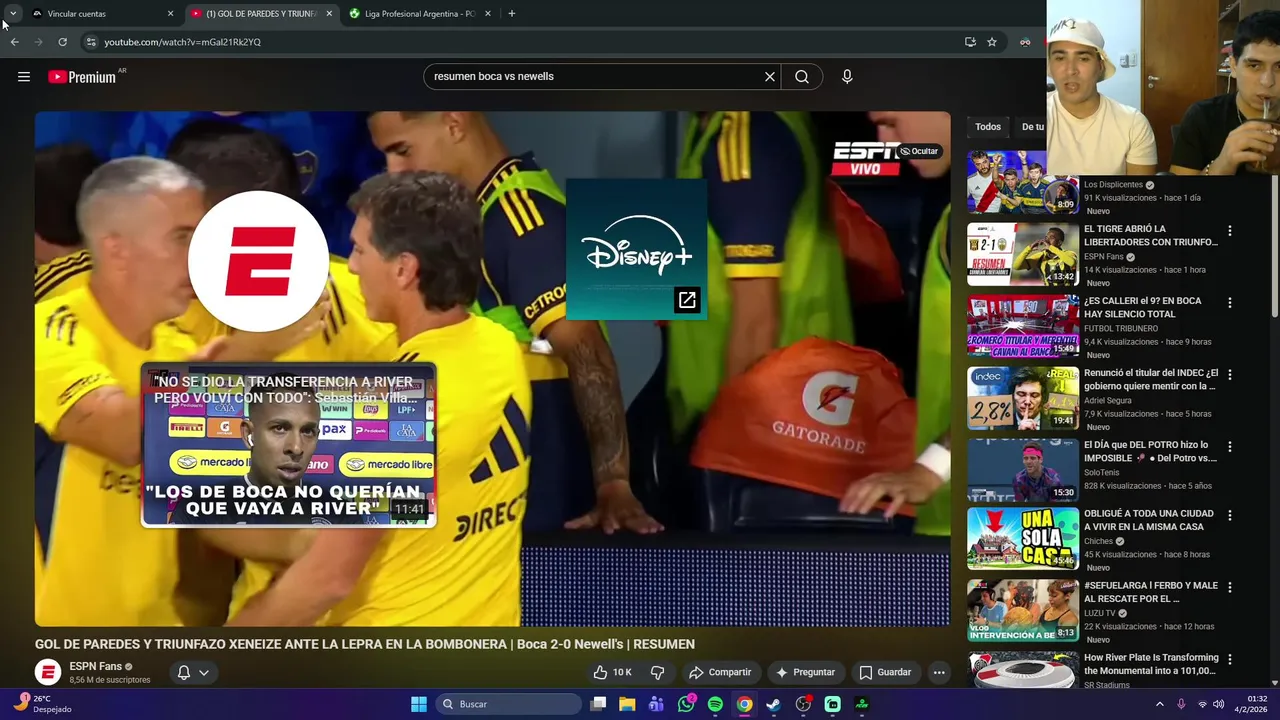Clear the search box text
Screen dimensions: 1280x720
(770, 76)
